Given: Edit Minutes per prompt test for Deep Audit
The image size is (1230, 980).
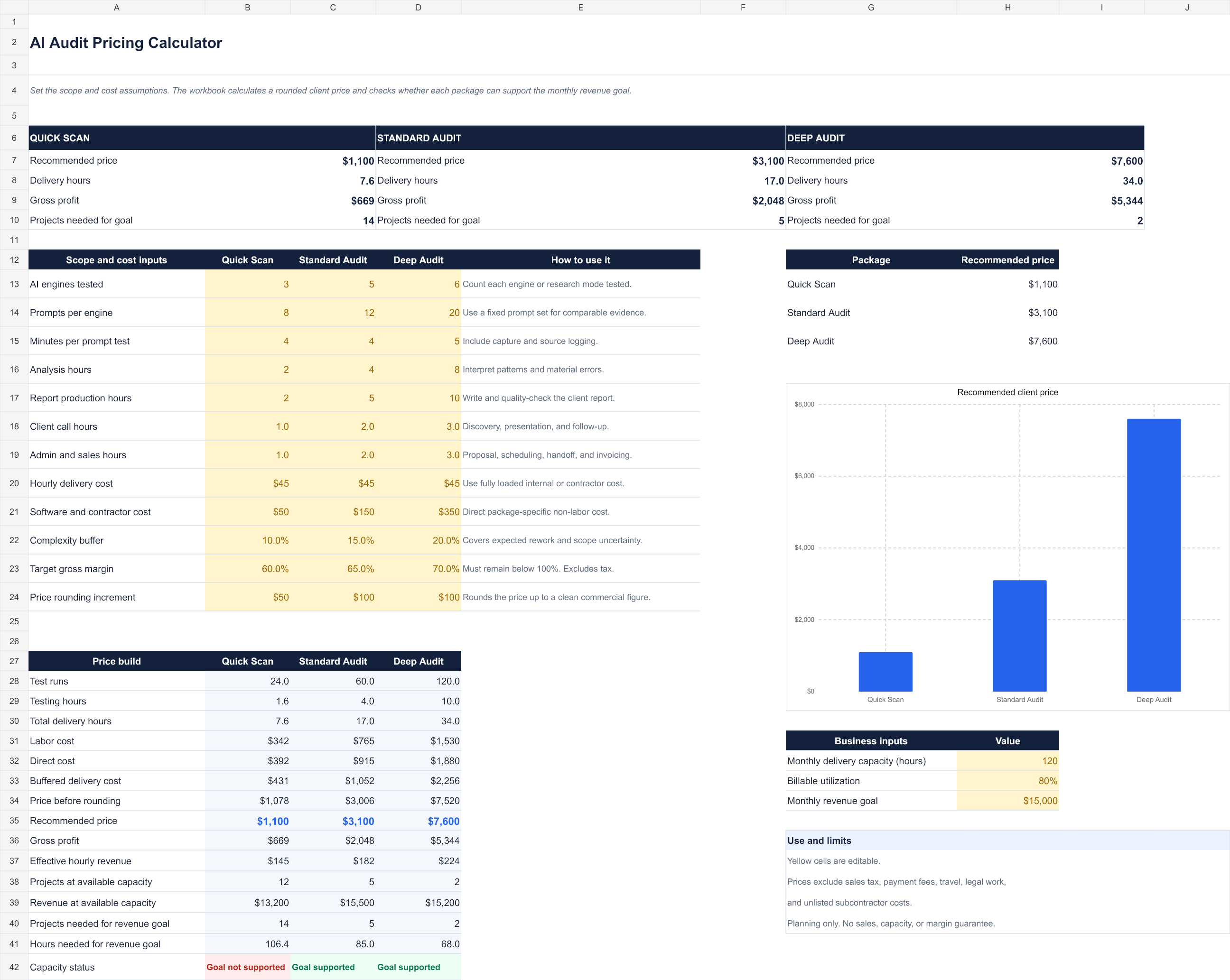Looking at the screenshot, I should click(x=418, y=341).
